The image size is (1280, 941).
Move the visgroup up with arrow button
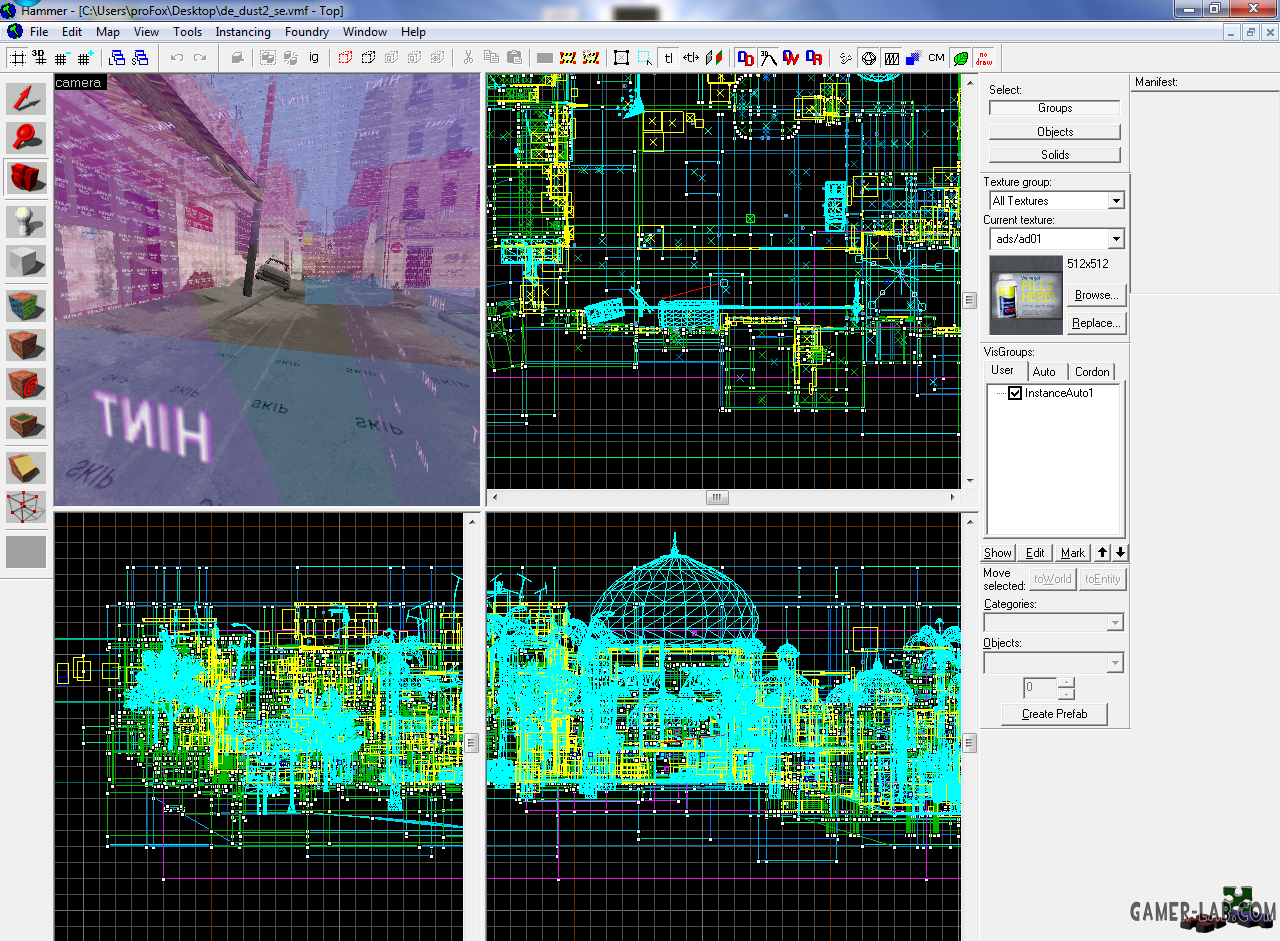click(x=1103, y=553)
